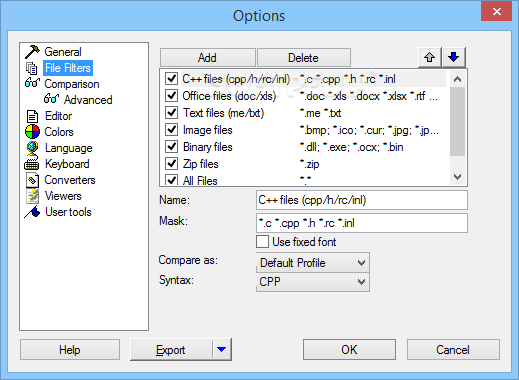This screenshot has height=380, width=519.
Task: Select the "Zip files" row
Action: 305,164
